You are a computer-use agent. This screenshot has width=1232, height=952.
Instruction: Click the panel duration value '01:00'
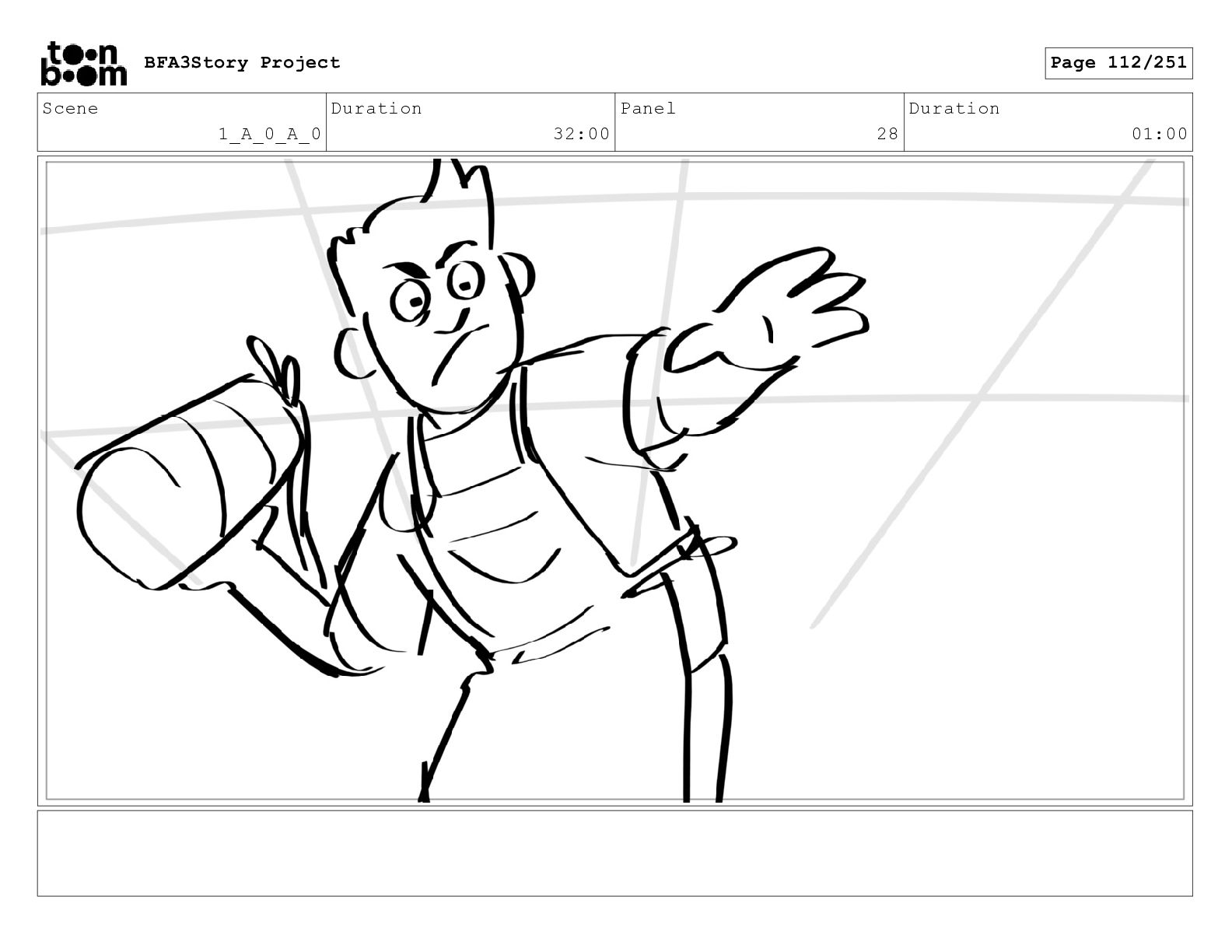(1160, 134)
